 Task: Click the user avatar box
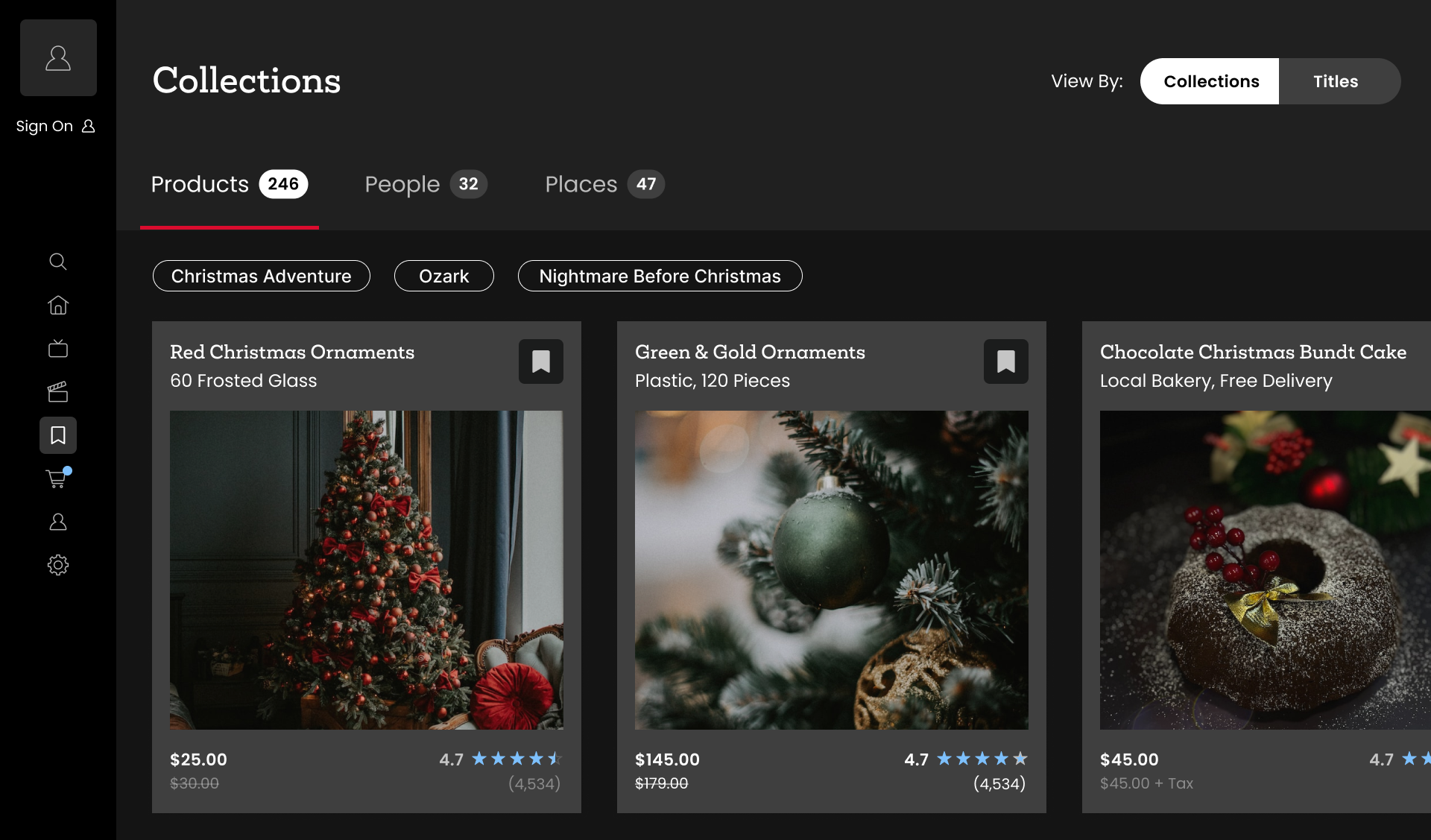coord(58,58)
